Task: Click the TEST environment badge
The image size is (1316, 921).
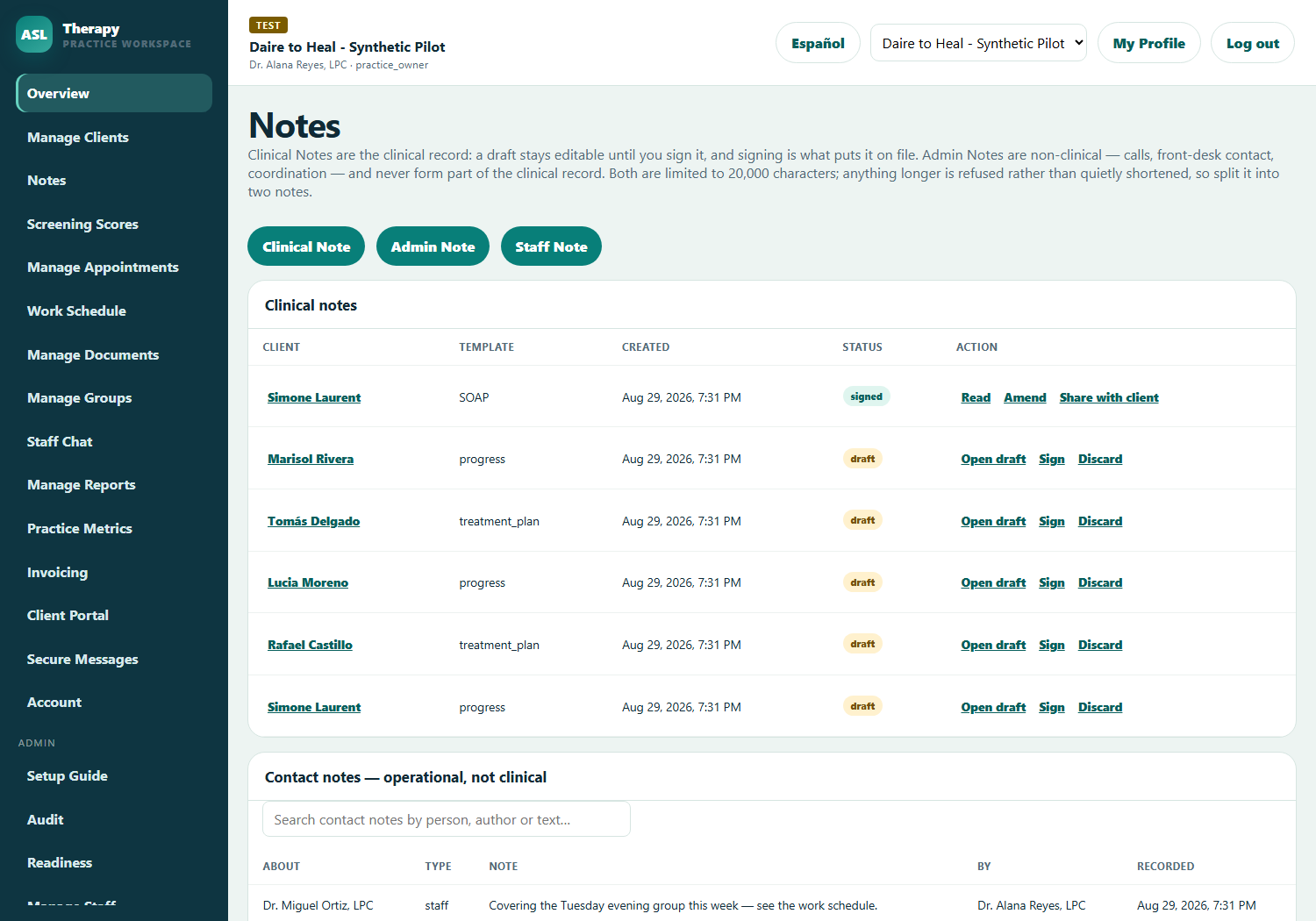Action: point(268,25)
